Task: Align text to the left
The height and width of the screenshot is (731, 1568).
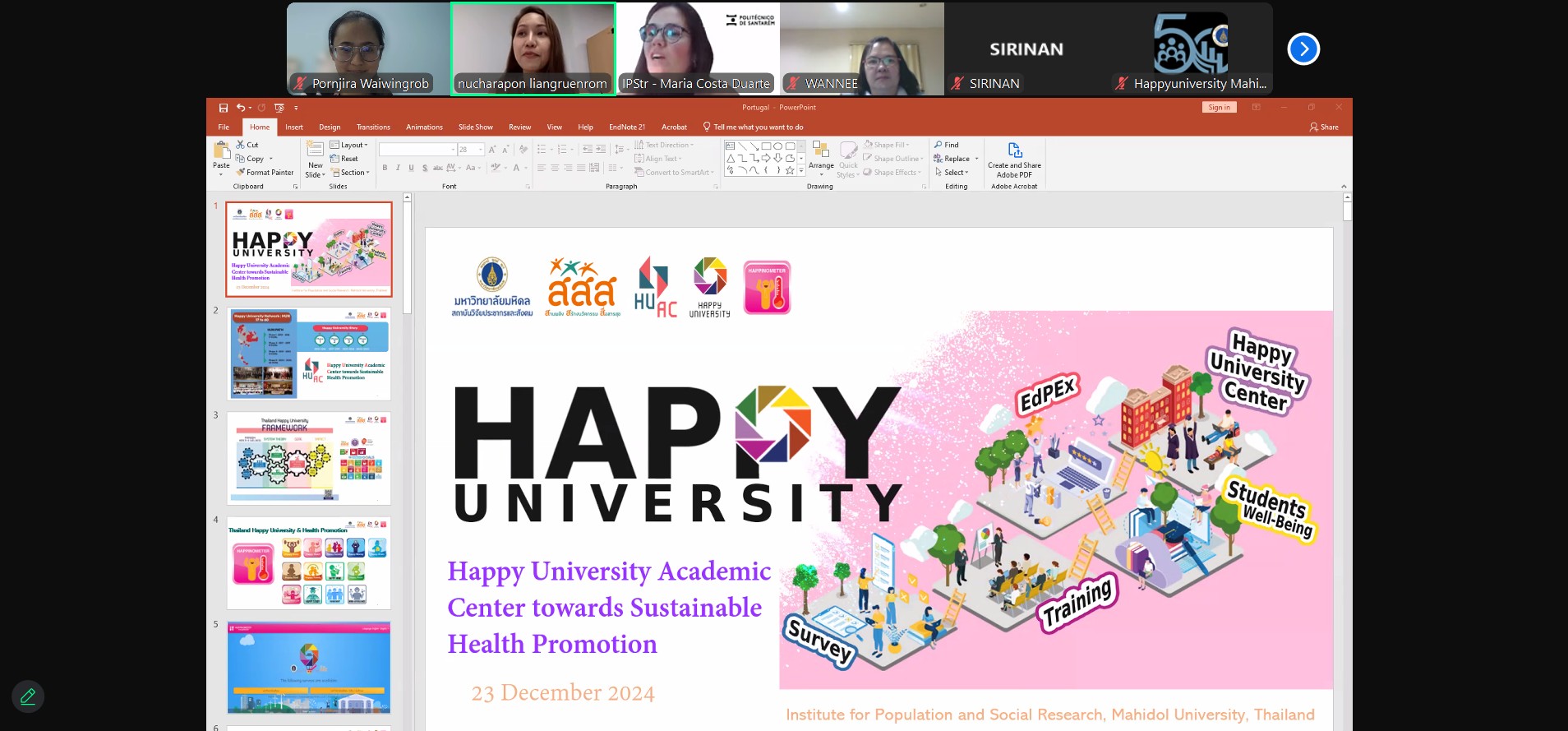Action: tap(542, 168)
